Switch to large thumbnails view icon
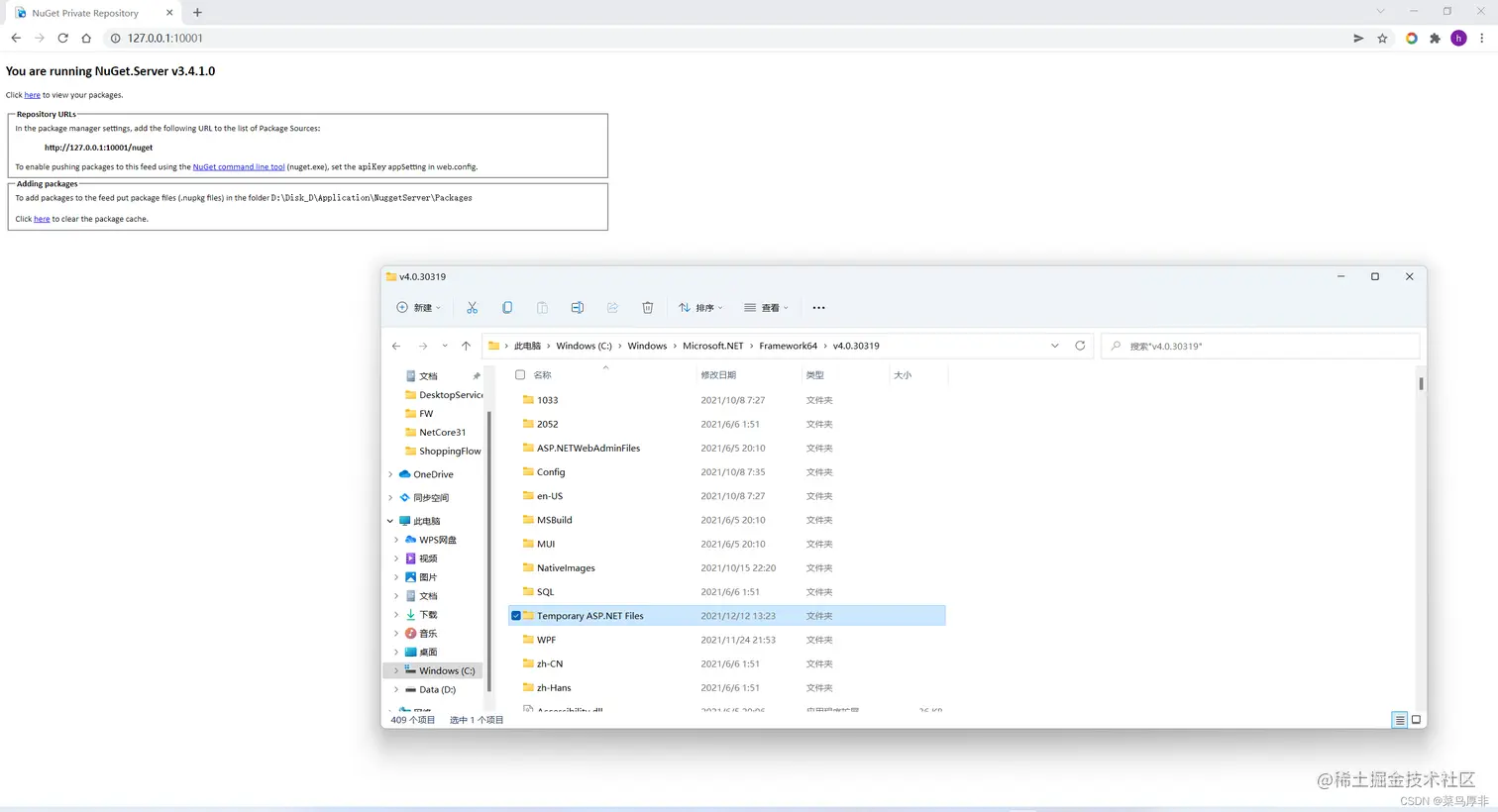The image size is (1498, 812). tap(1416, 720)
